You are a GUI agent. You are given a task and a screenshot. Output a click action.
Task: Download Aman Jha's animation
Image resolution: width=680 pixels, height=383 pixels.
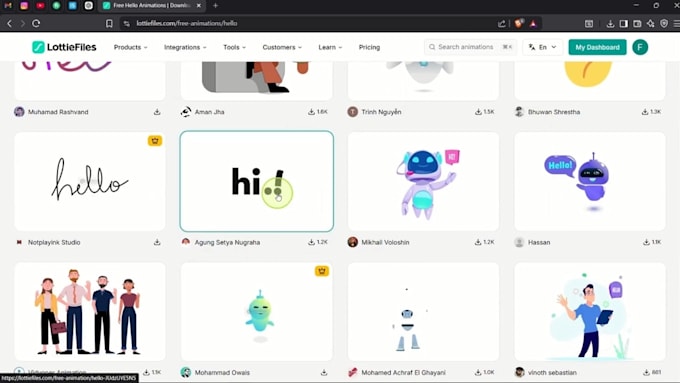point(317,112)
